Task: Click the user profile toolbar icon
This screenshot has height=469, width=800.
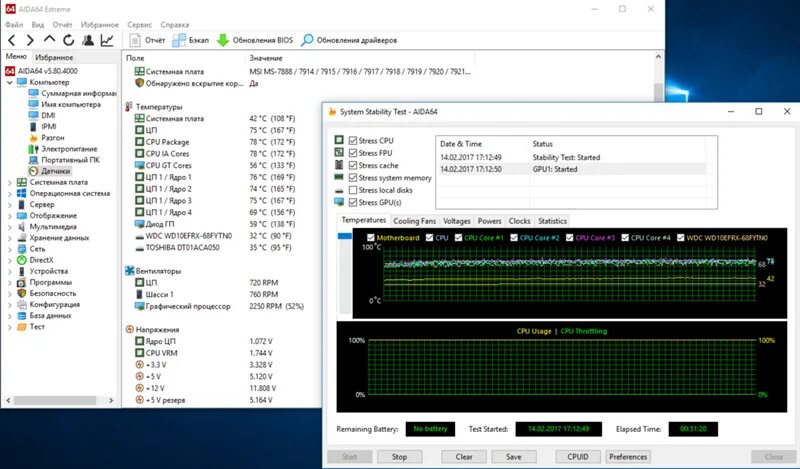Action: (88, 40)
